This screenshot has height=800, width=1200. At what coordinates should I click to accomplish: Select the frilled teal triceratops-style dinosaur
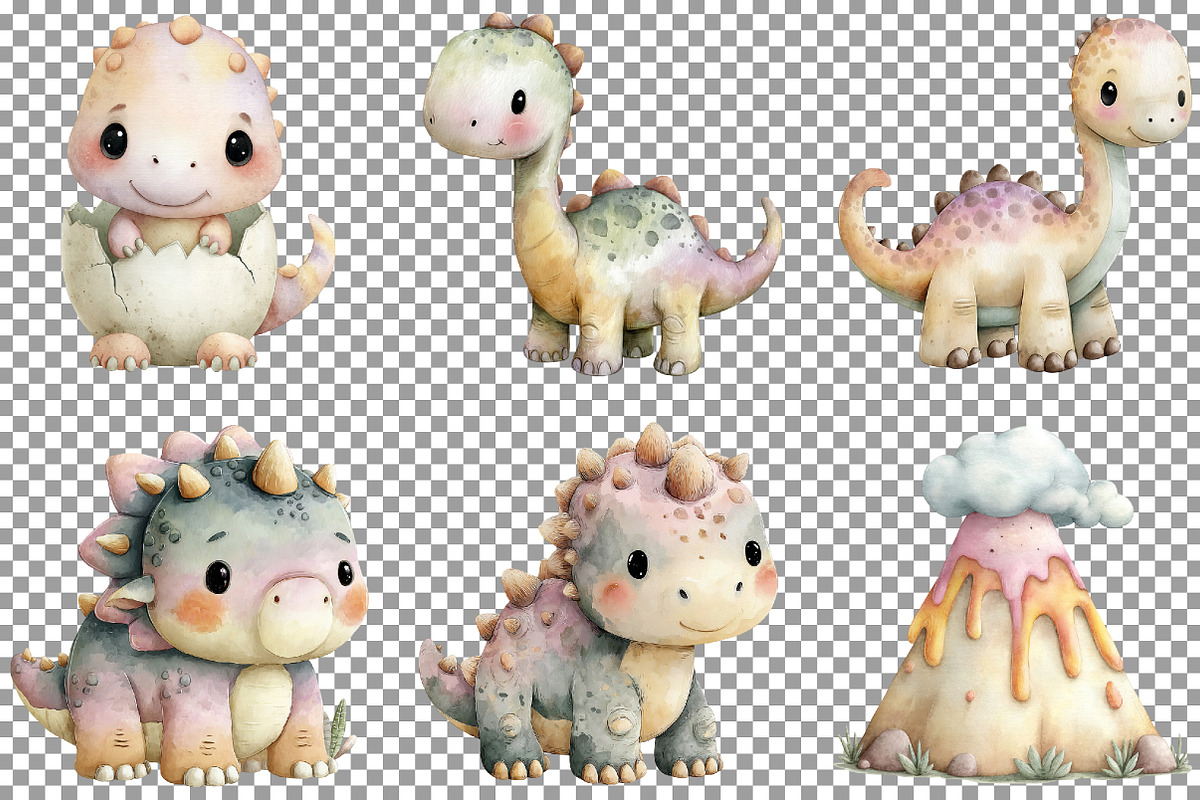[190, 608]
